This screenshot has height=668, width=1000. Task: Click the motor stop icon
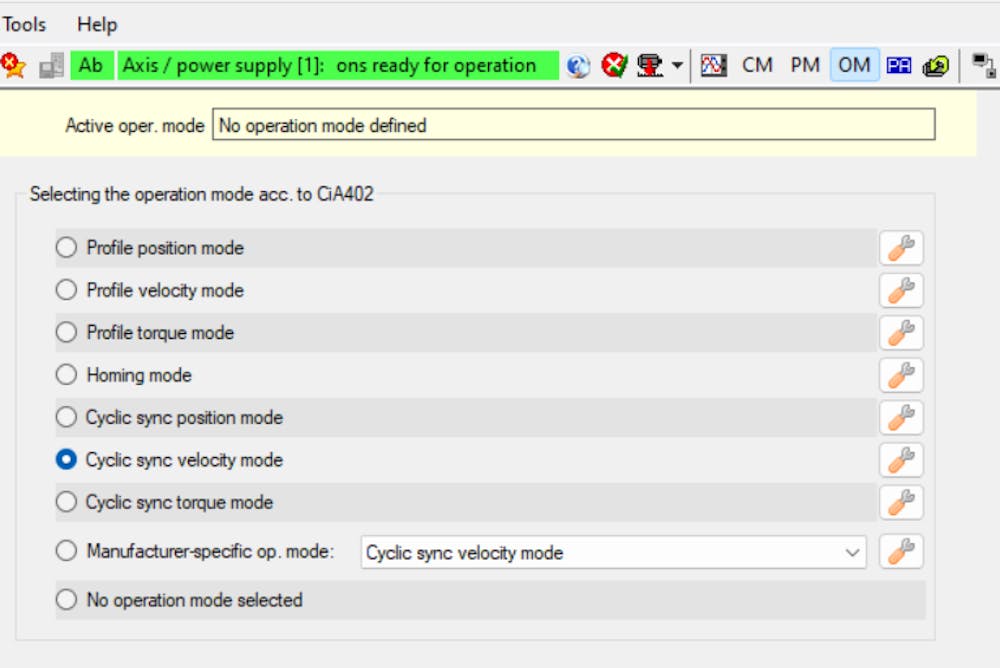point(650,65)
